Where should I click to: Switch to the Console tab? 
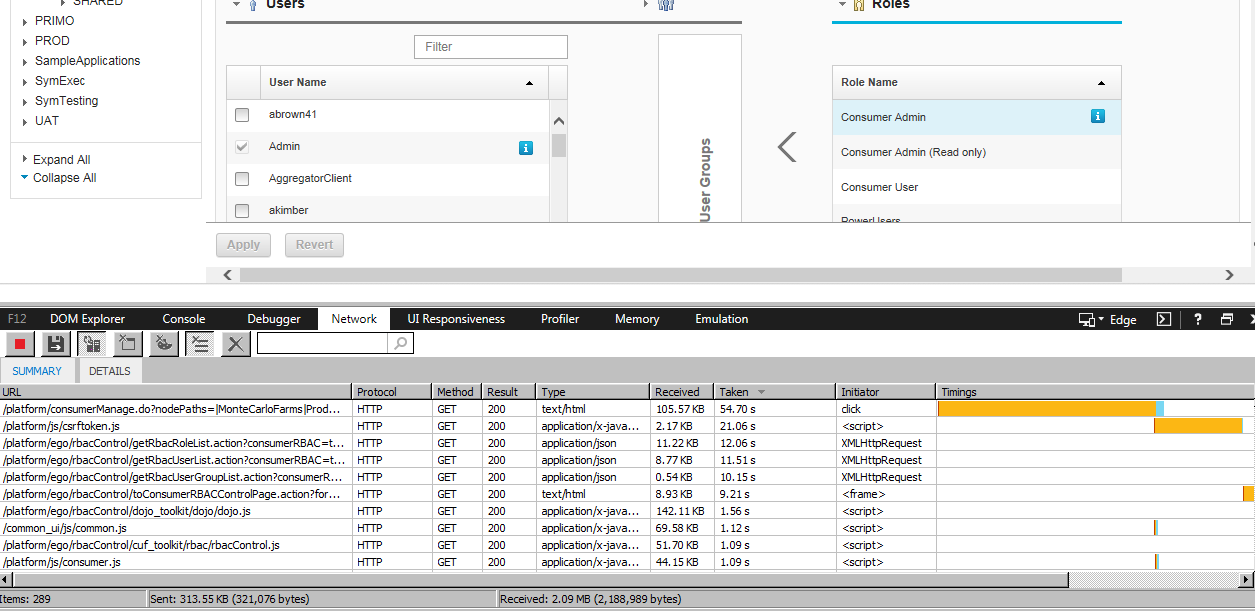[184, 319]
